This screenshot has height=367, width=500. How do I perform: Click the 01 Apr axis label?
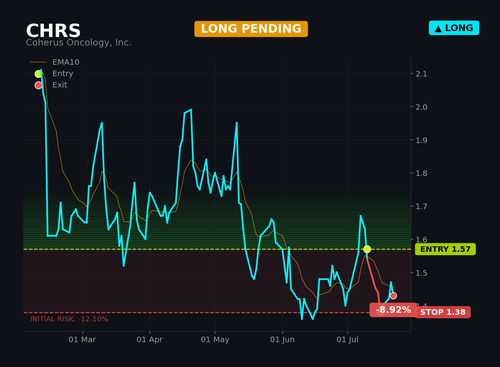(150, 340)
